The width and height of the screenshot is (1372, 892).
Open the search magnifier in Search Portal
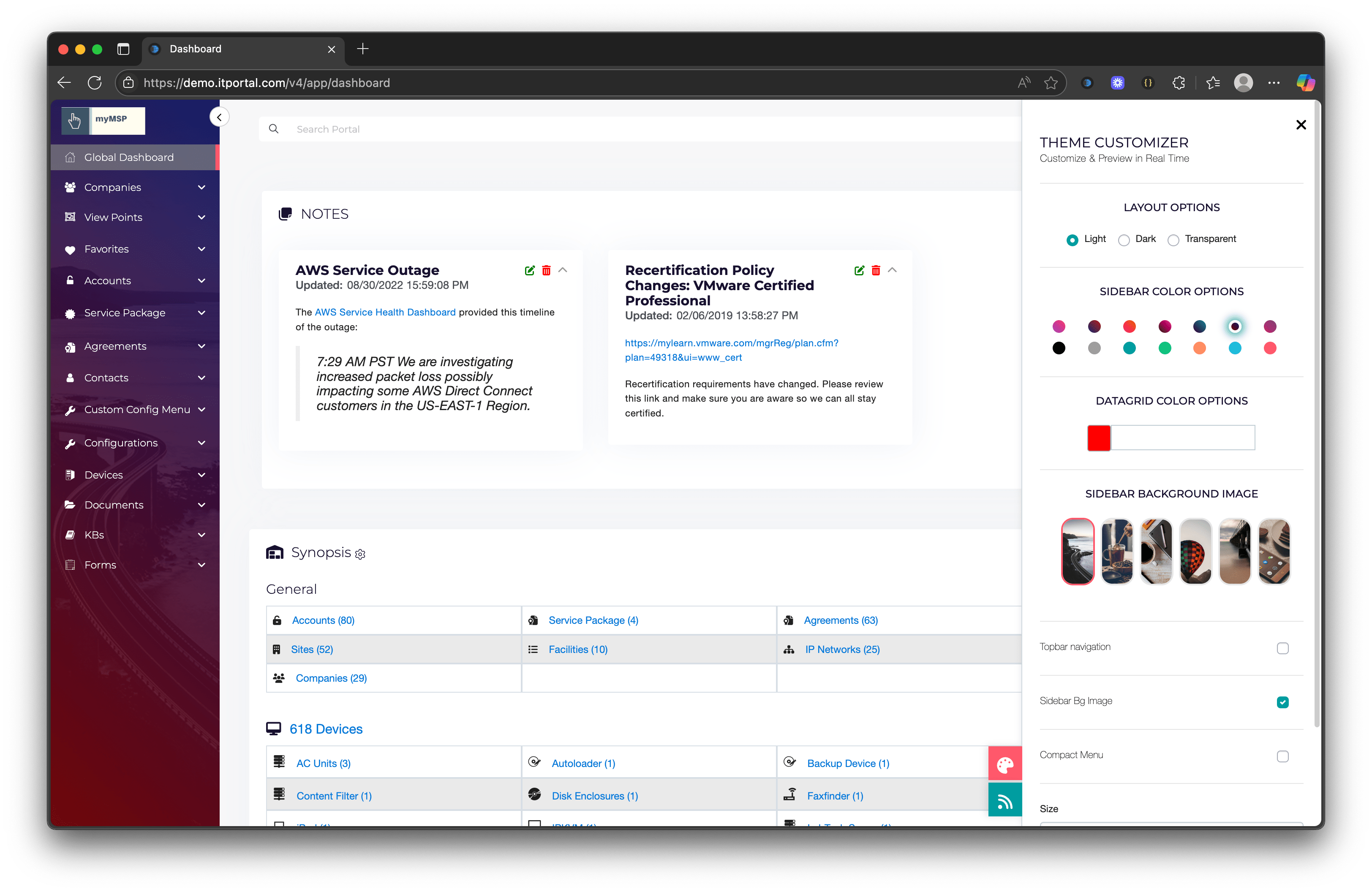pos(274,128)
